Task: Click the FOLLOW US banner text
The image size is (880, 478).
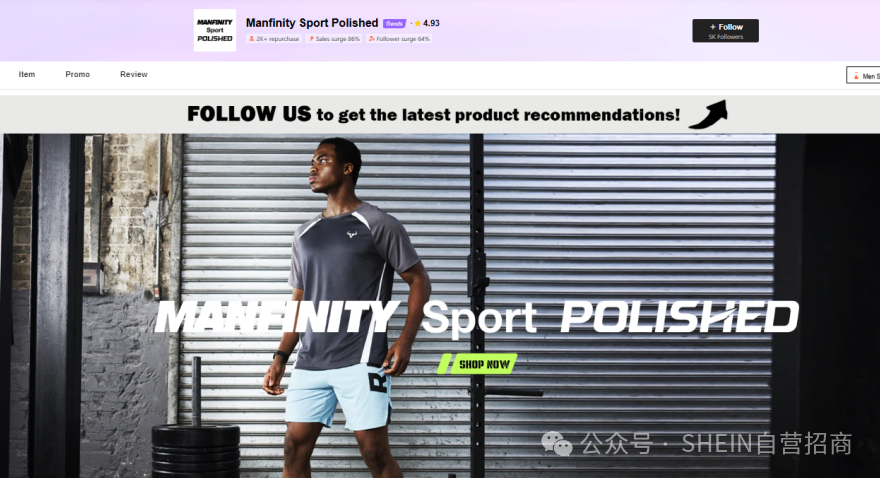Action: point(433,114)
